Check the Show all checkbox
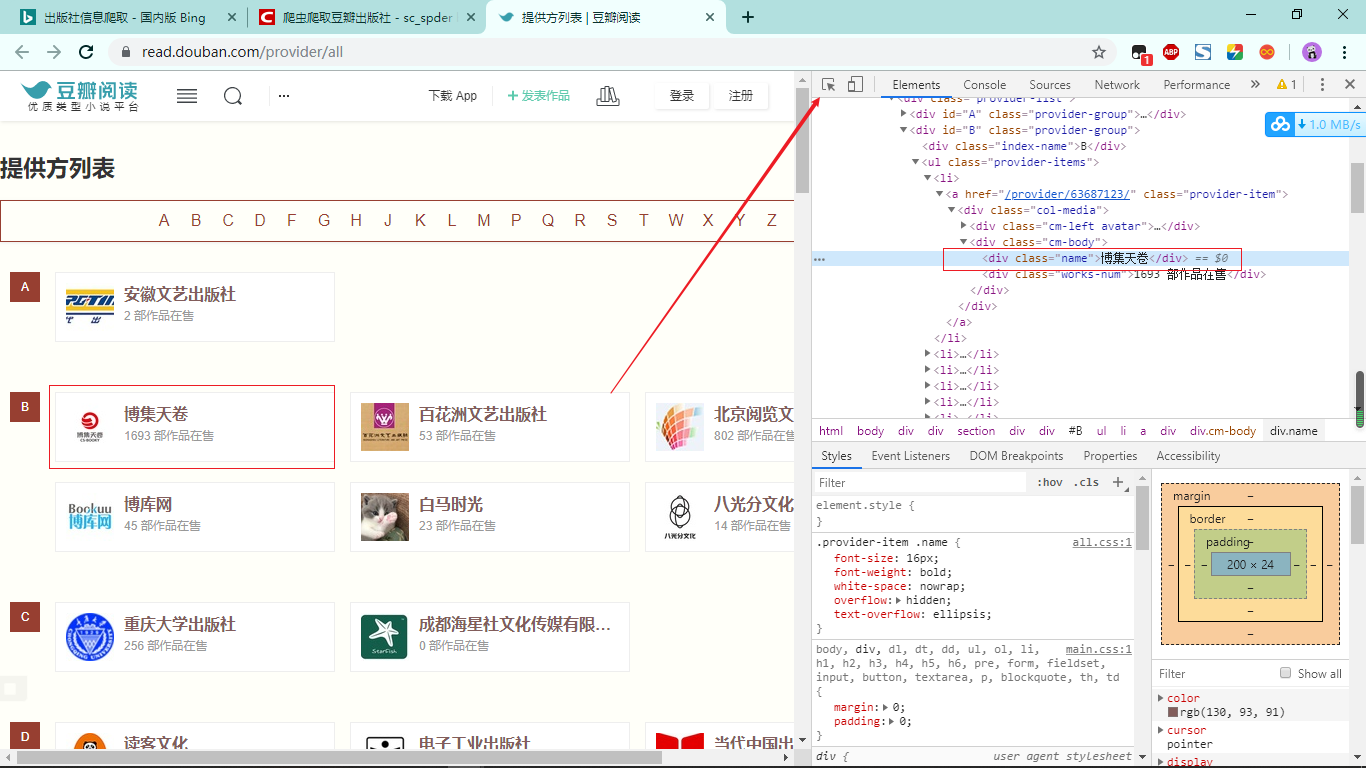 click(1286, 673)
